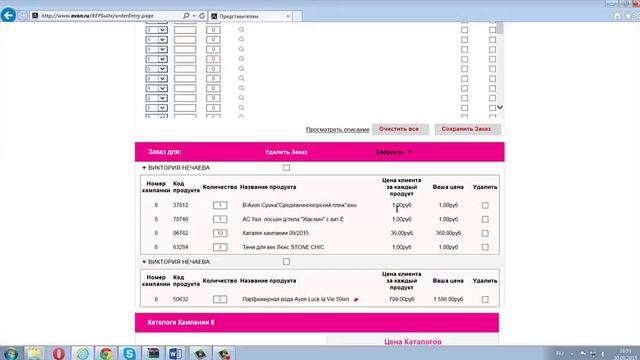Open the Favorites star icon

tap(629, 16)
